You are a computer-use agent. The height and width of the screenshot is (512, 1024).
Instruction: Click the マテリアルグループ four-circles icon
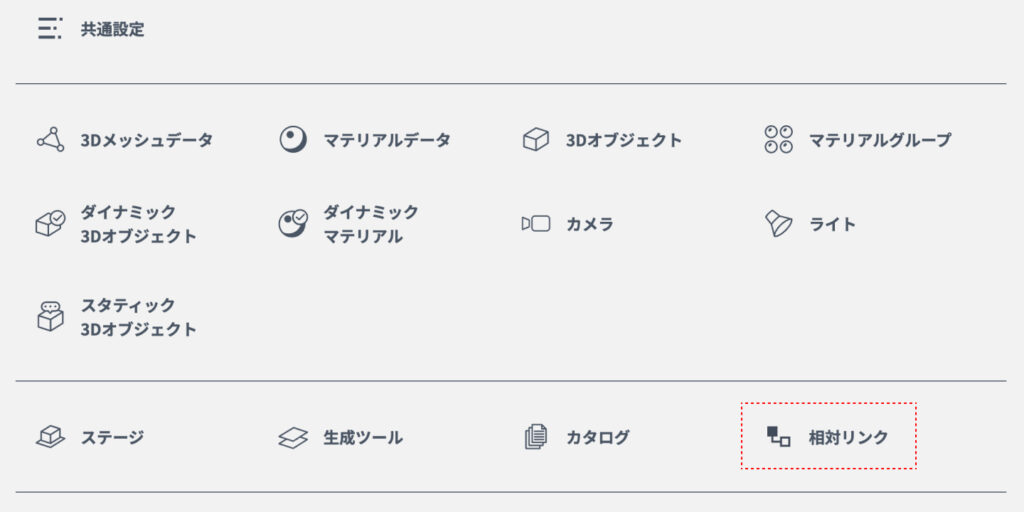tap(778, 140)
